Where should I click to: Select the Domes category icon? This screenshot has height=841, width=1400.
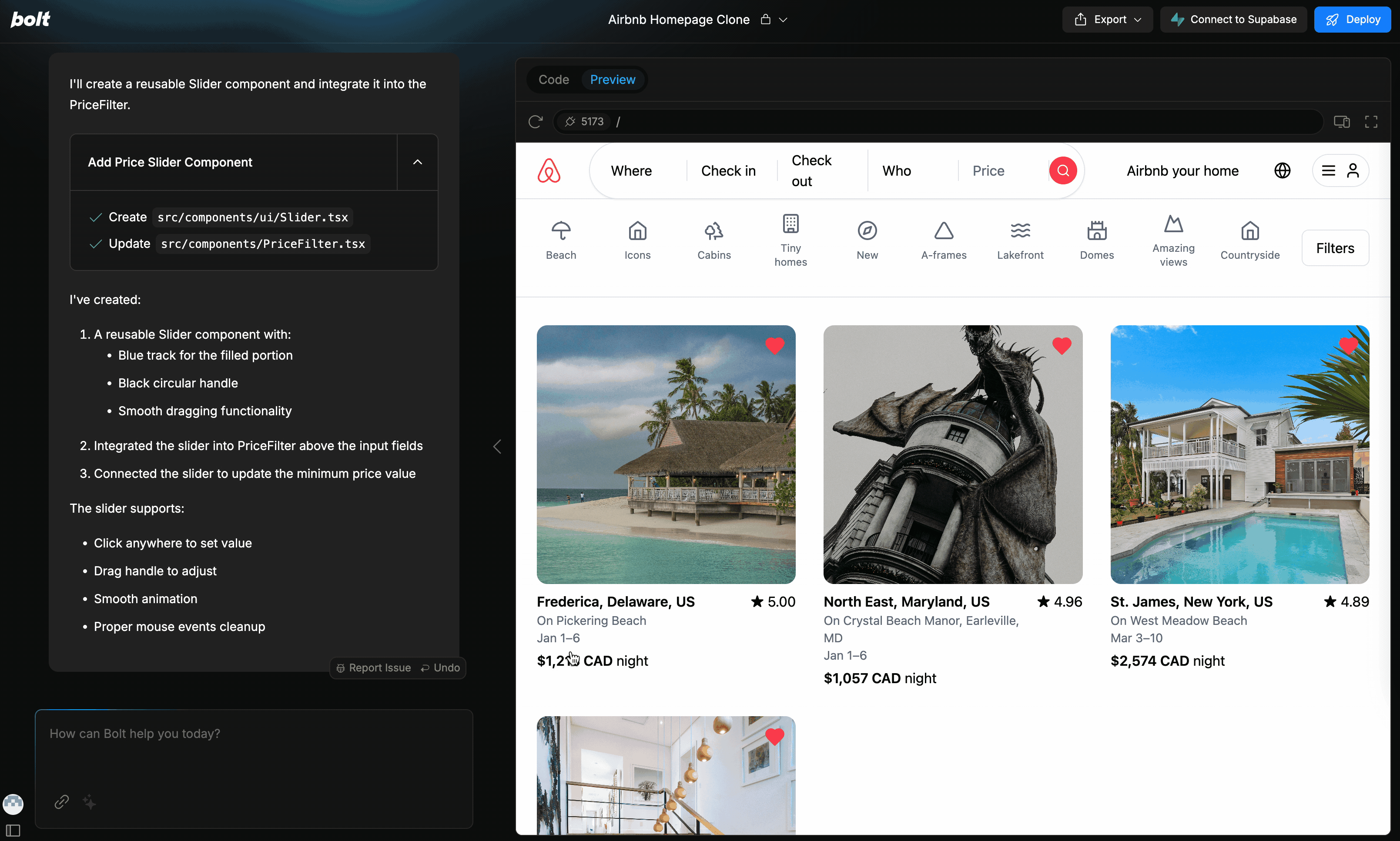point(1097,230)
